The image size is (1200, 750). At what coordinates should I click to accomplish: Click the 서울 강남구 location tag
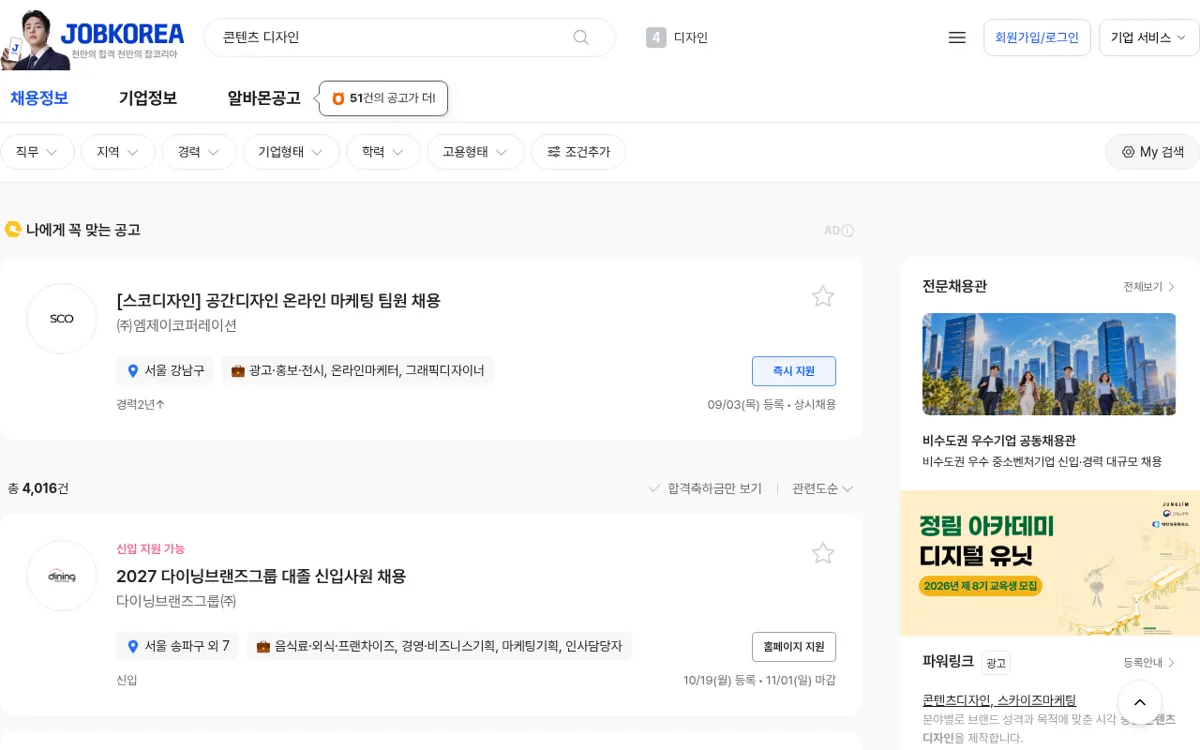coord(165,370)
